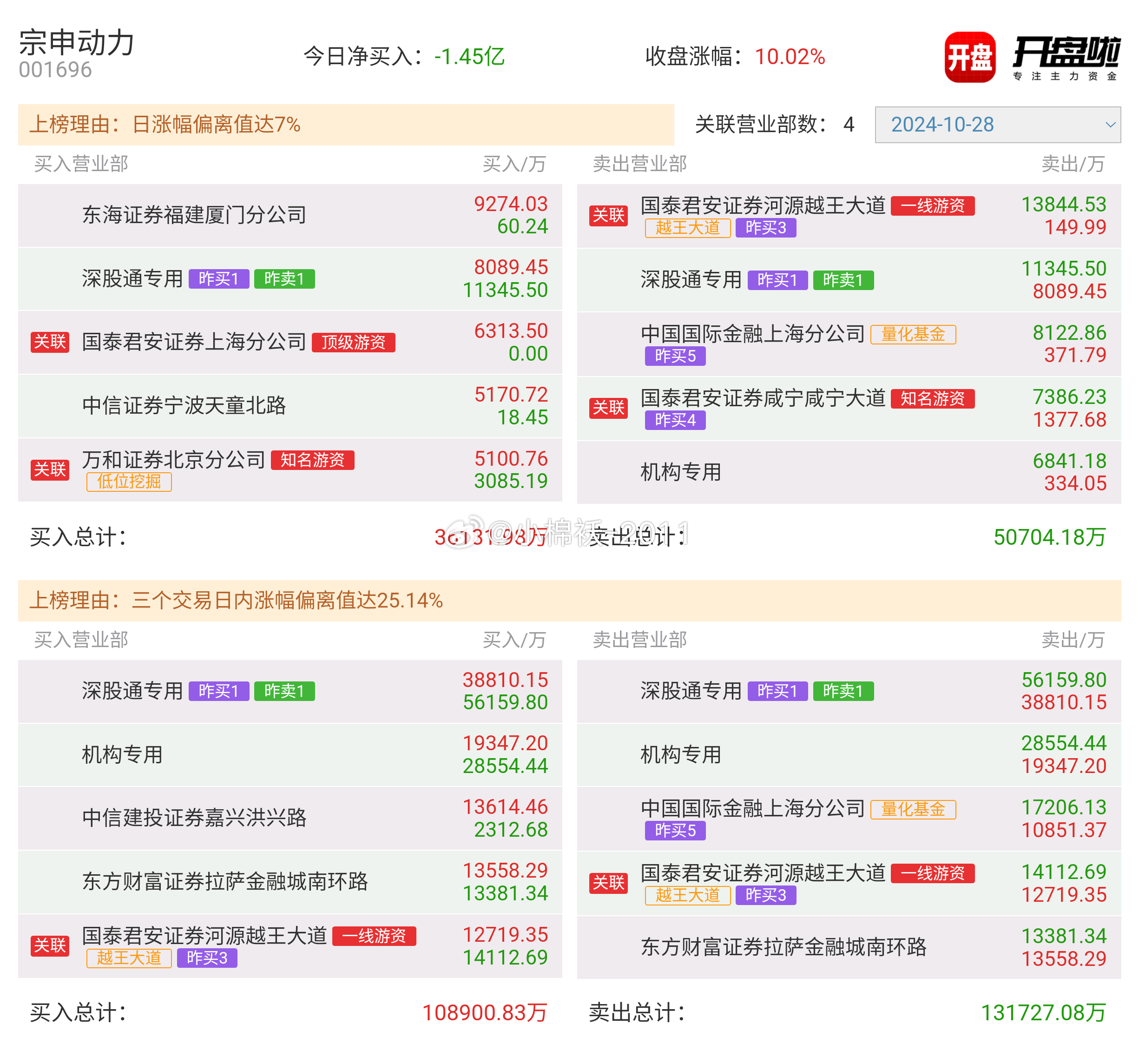Click 上榜理由：三个交易日内涨幅偏离值达25.14% header
This screenshot has width=1139, height=1064.
point(570,601)
